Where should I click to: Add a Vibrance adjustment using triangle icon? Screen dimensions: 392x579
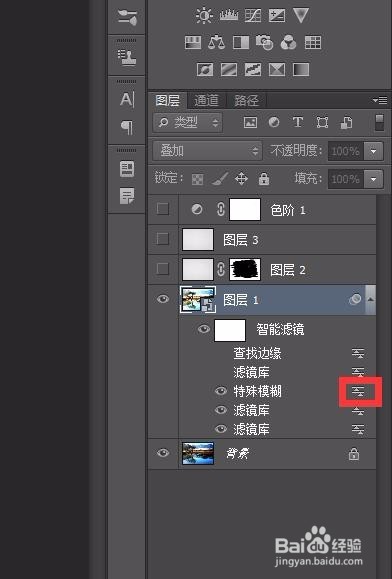pyautogui.click(x=301, y=16)
